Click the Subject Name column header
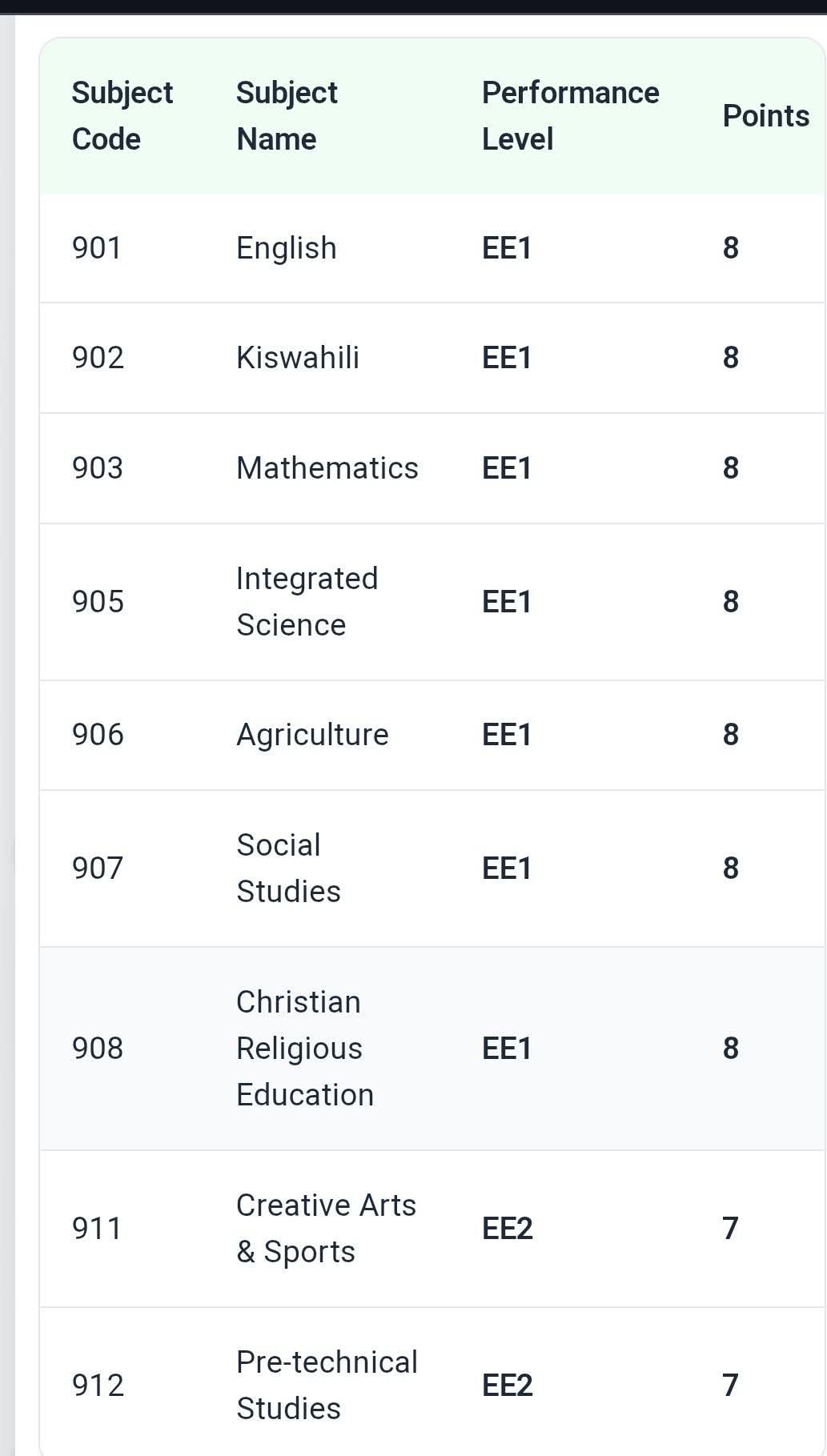The image size is (827, 1456). [x=287, y=116]
